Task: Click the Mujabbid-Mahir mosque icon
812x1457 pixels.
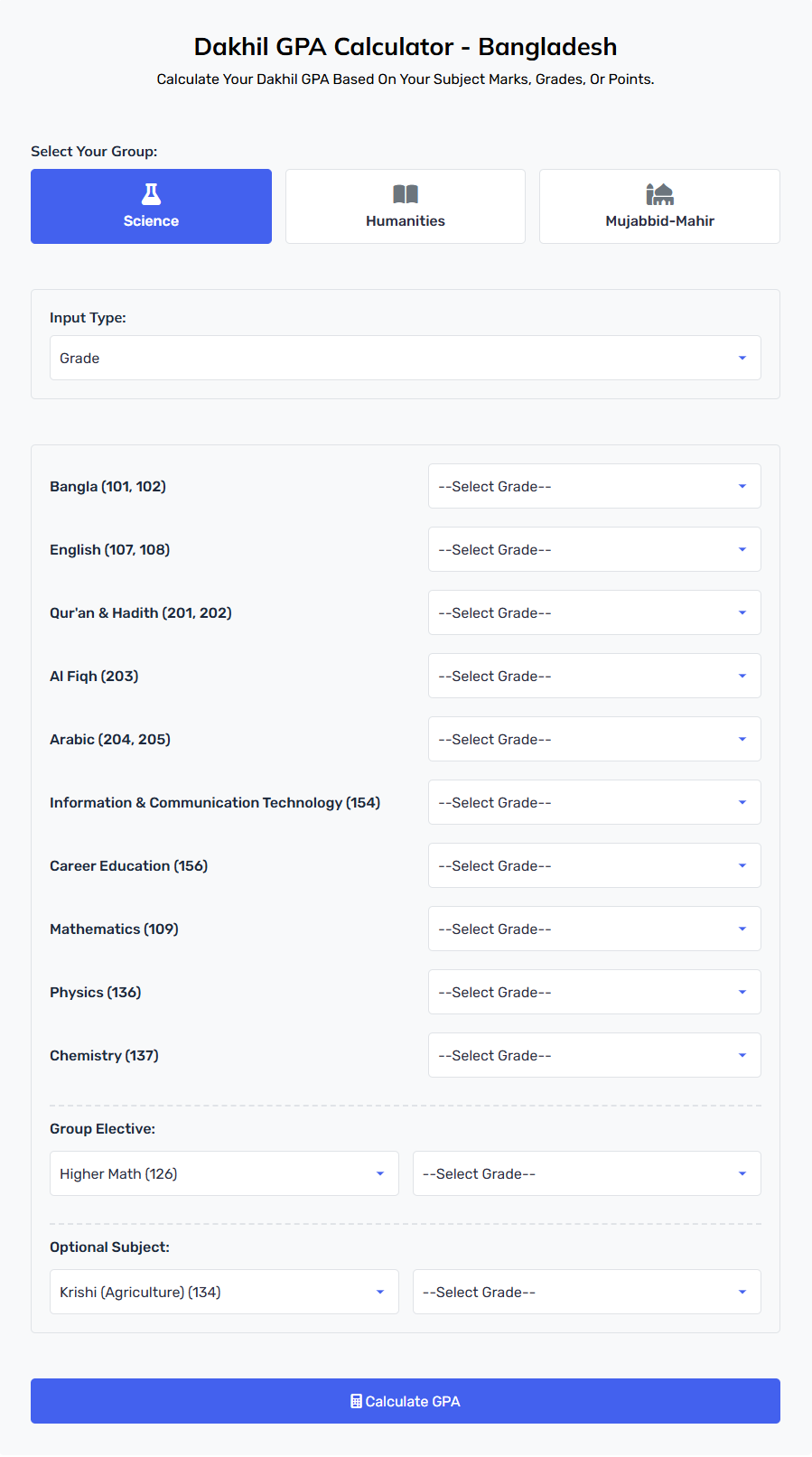Action: (x=660, y=194)
